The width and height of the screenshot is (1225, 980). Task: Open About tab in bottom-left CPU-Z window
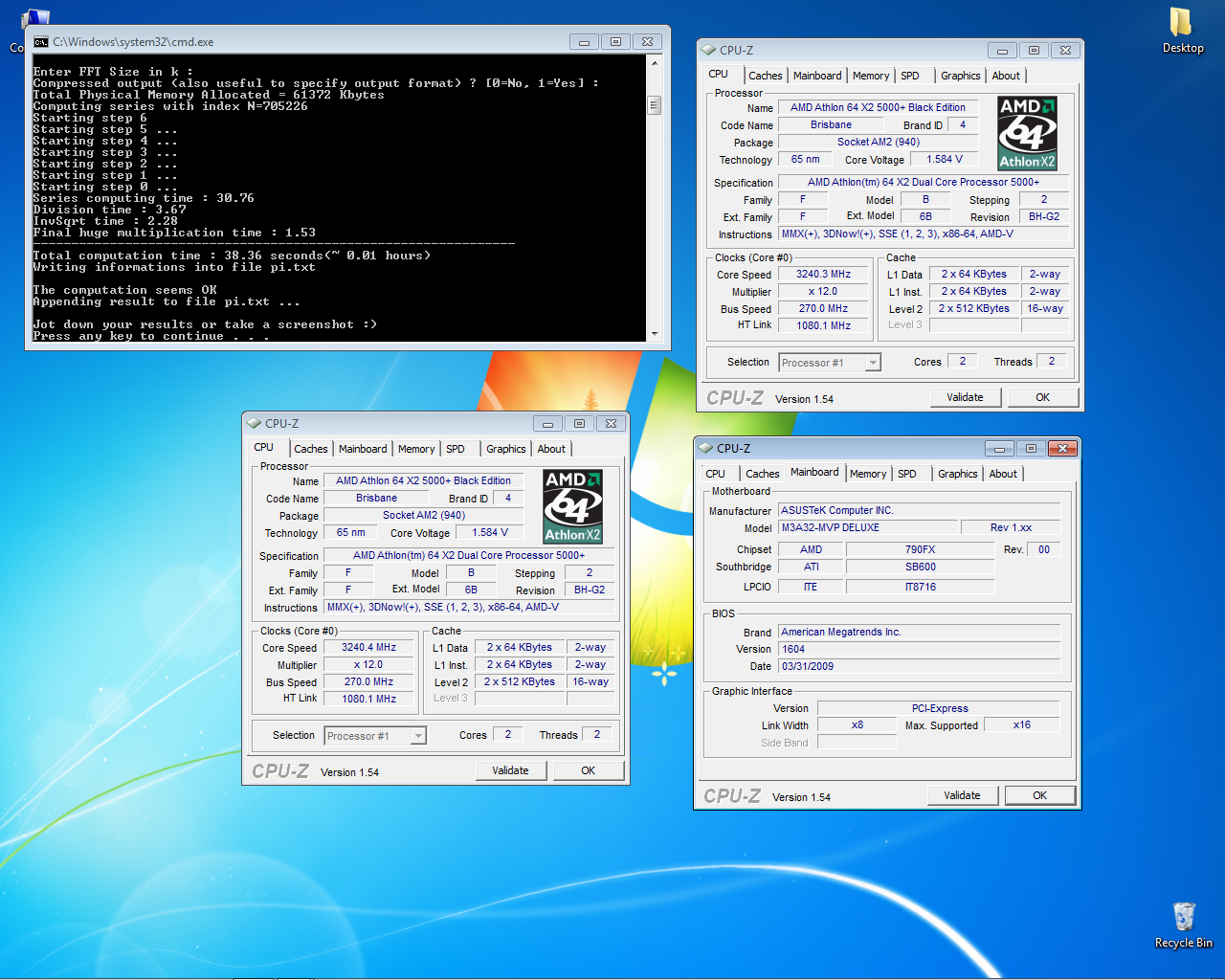pos(551,449)
